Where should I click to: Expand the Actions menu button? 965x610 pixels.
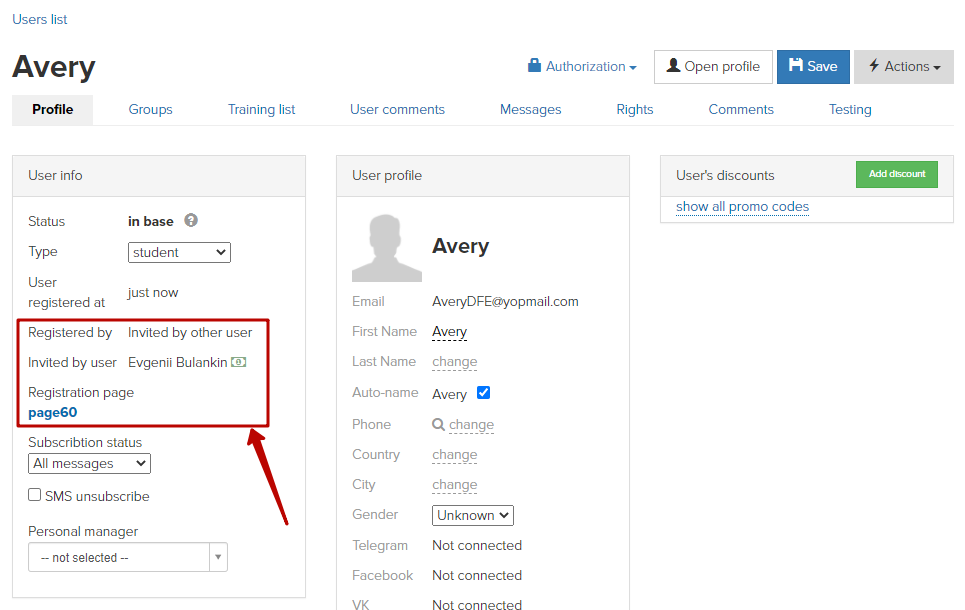click(903, 67)
